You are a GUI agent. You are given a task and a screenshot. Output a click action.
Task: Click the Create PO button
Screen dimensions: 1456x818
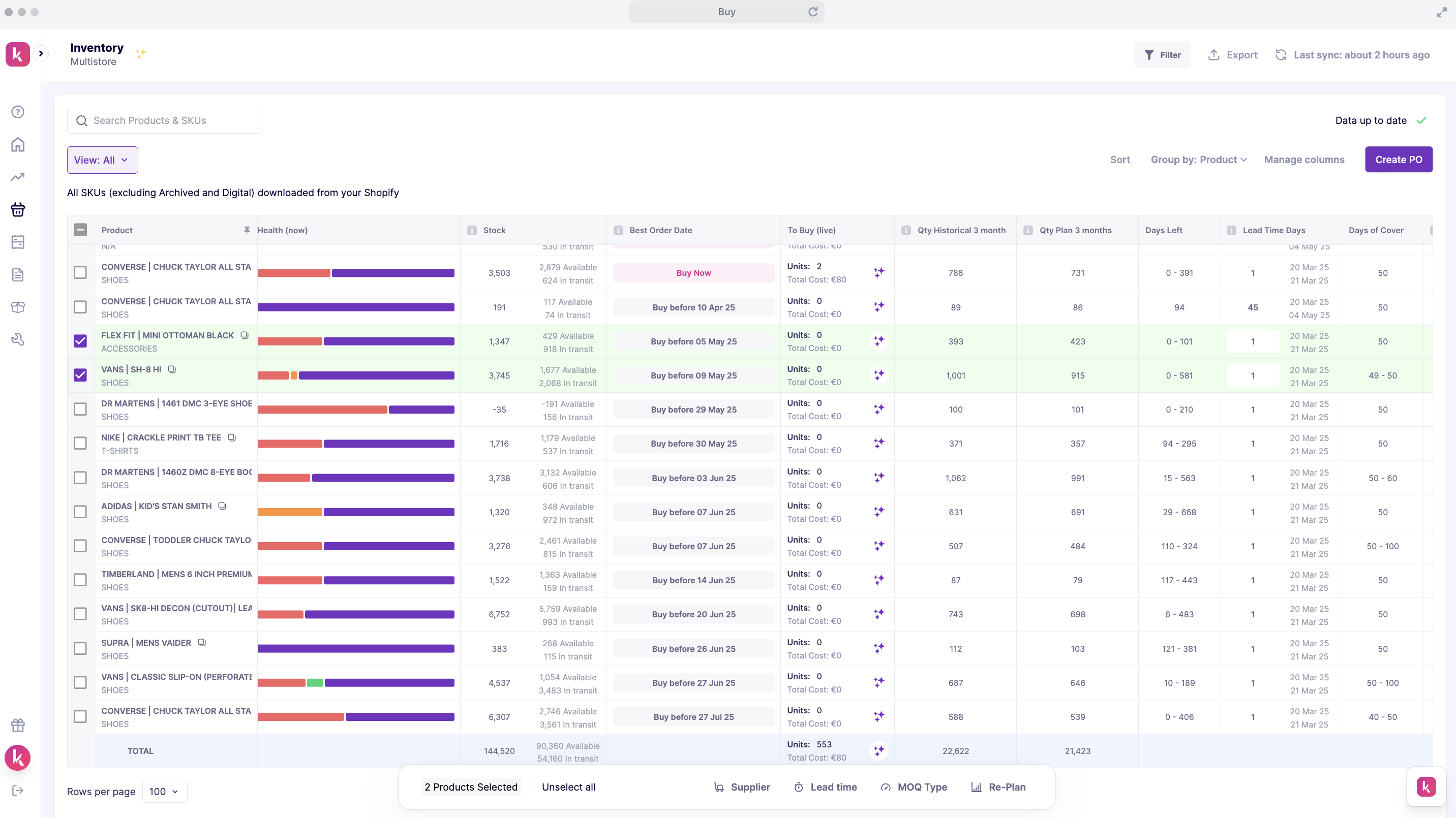coord(1399,160)
